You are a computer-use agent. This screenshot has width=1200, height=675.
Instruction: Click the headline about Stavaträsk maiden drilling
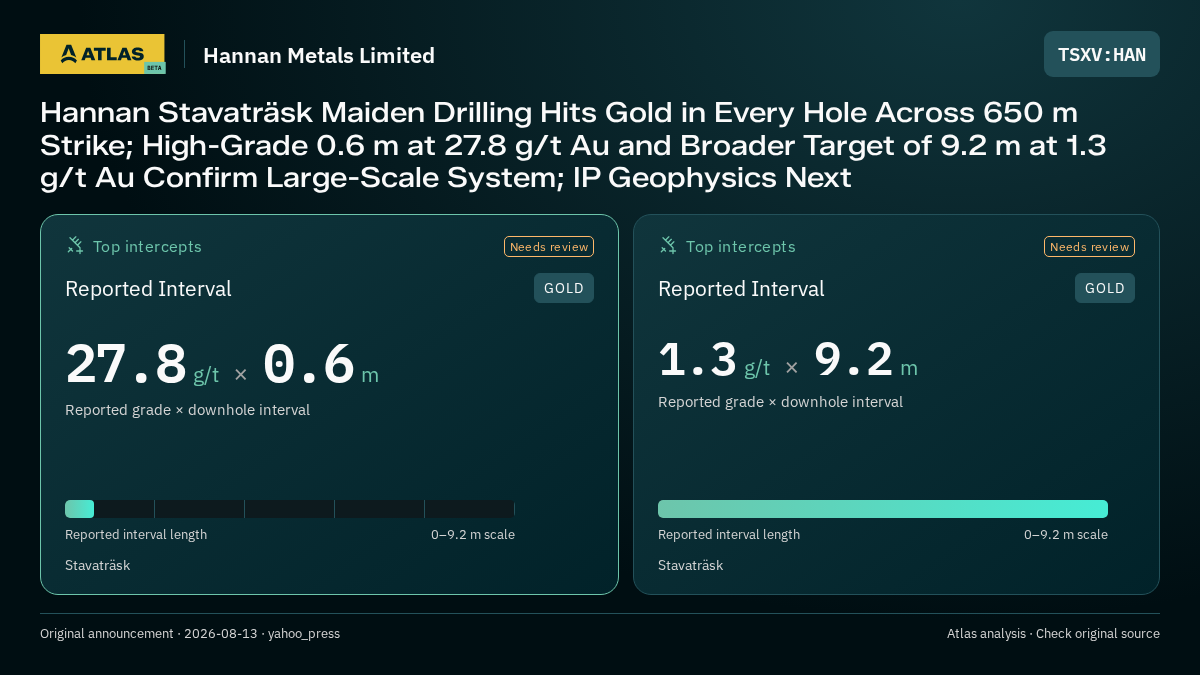[573, 145]
